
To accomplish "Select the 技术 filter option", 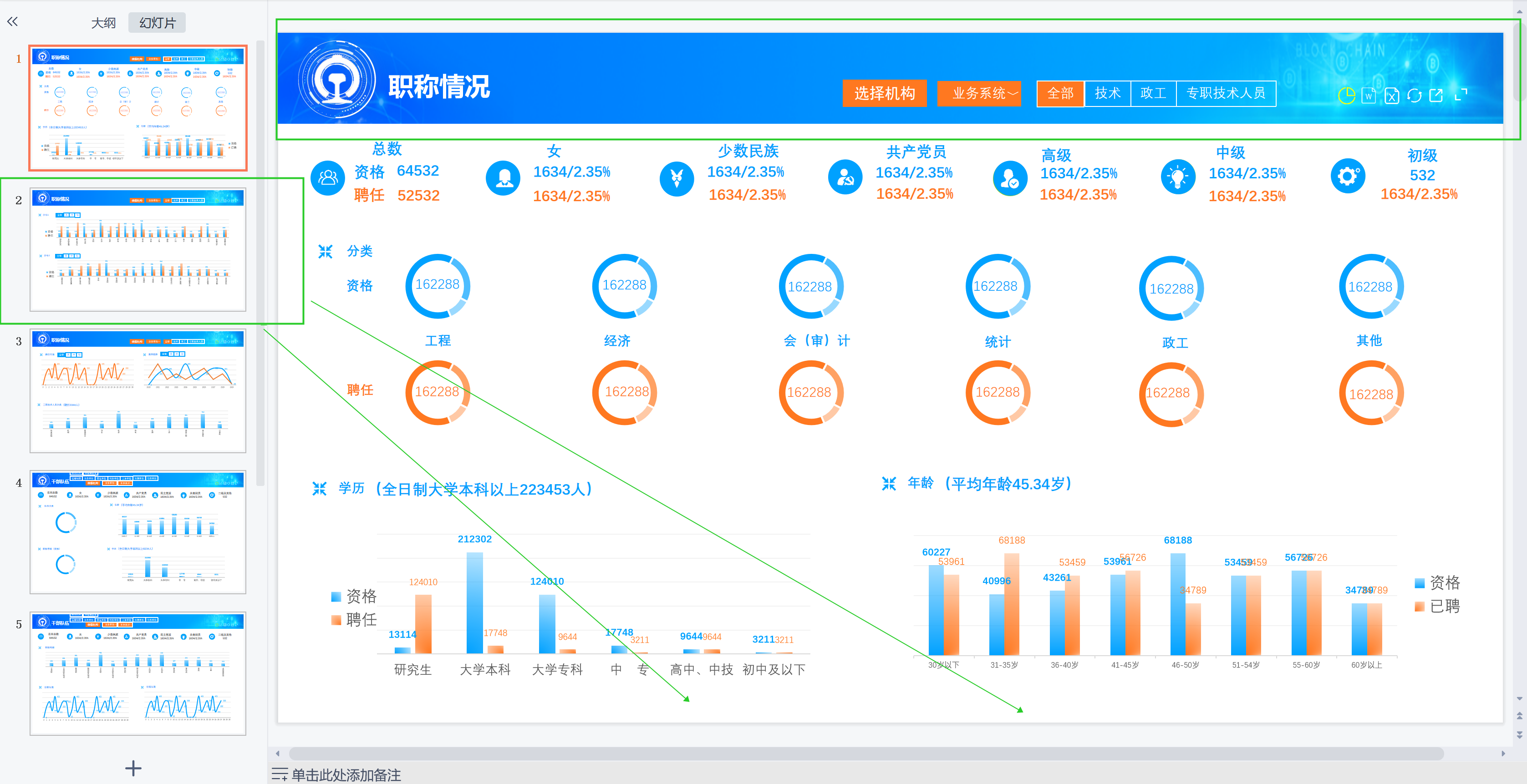I will click(1107, 94).
